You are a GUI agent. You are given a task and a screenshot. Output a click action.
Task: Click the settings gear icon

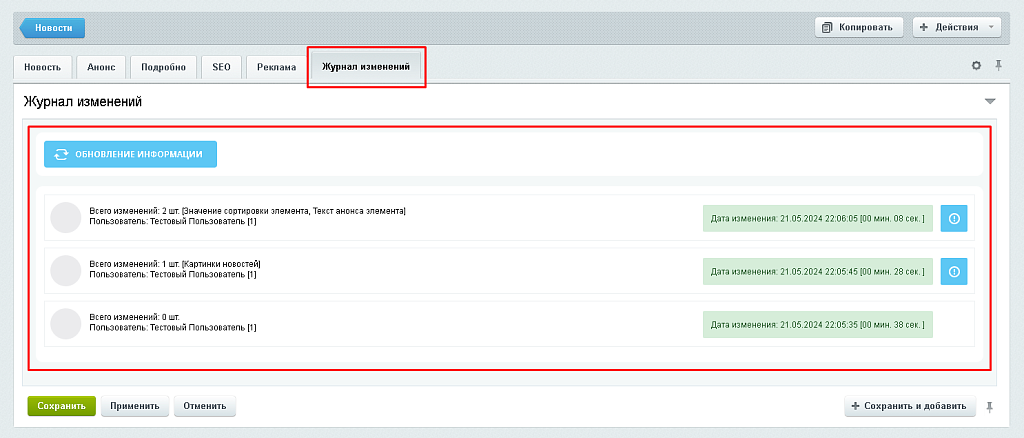[x=977, y=66]
